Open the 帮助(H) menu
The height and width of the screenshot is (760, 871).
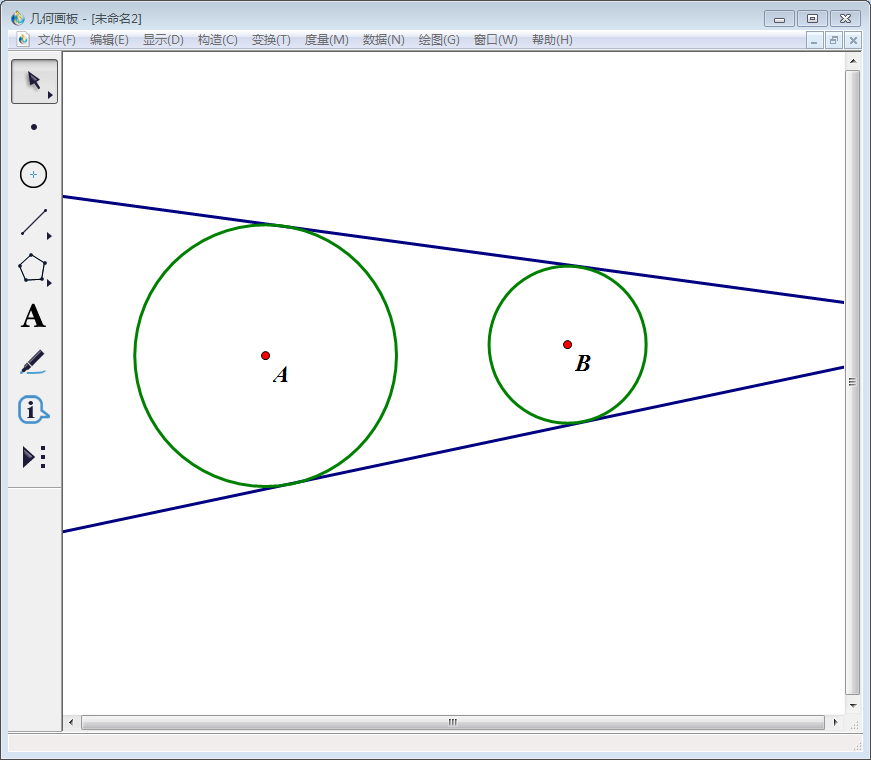click(552, 40)
